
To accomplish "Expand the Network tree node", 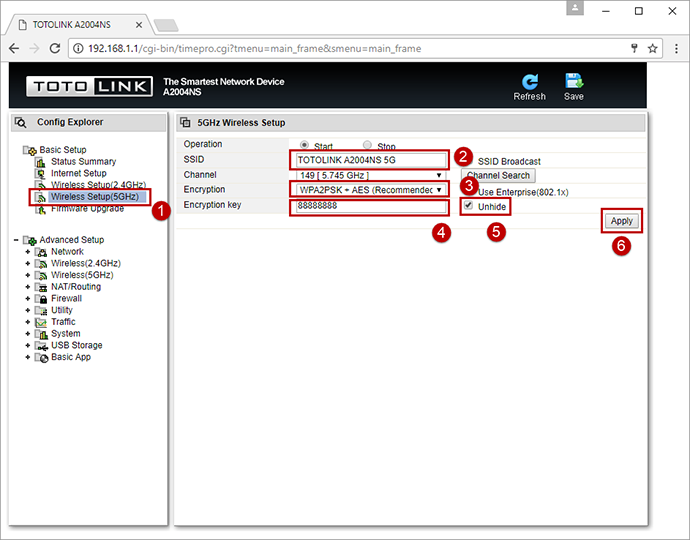I will [28, 252].
